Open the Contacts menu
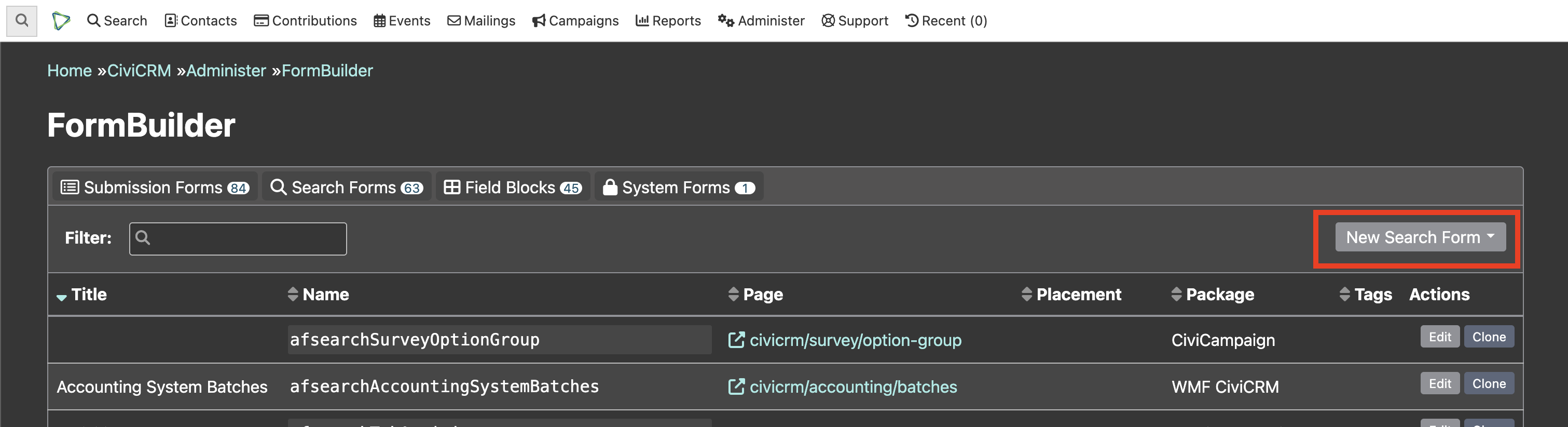 click(200, 21)
